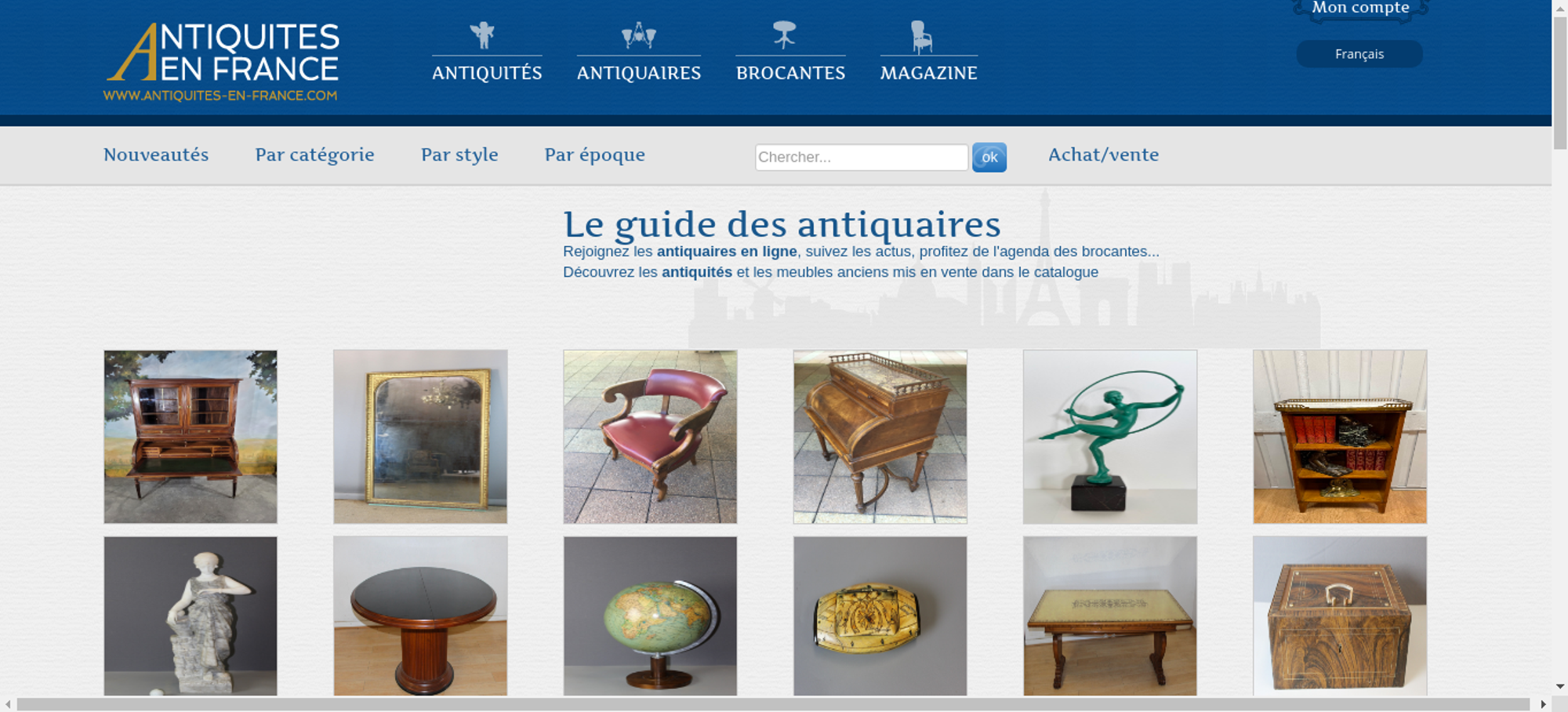1568x712 pixels.
Task: Expand the Par catégorie menu
Action: (x=314, y=154)
